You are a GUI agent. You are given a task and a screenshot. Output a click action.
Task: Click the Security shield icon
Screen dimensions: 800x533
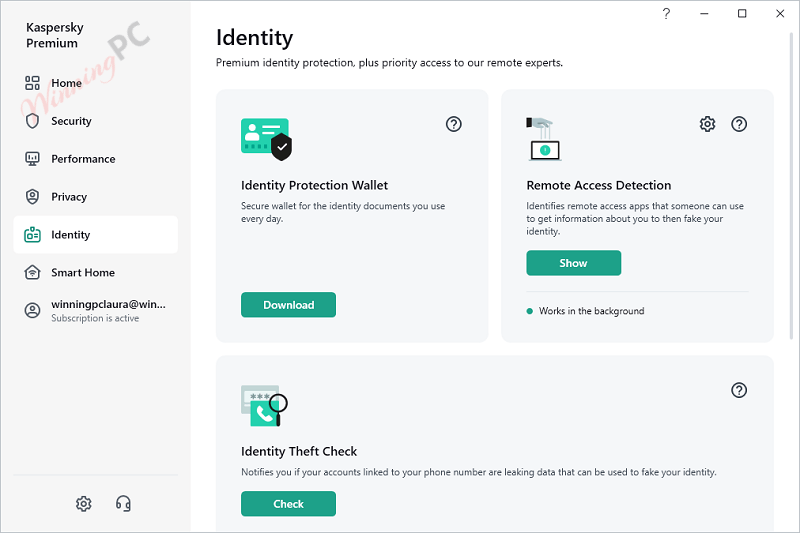pyautogui.click(x=32, y=121)
